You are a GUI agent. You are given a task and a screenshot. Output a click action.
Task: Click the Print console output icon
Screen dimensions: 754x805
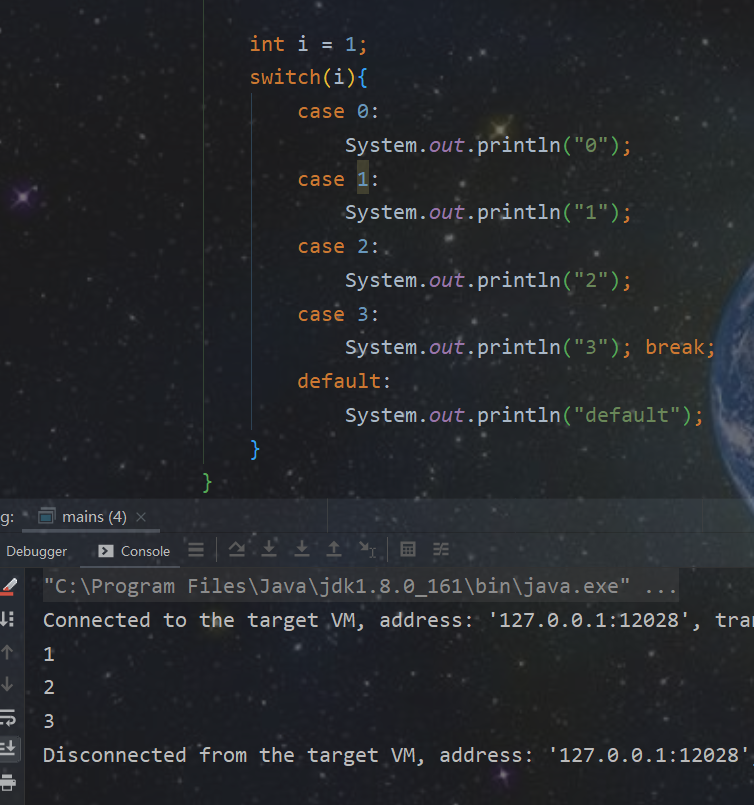point(8,782)
